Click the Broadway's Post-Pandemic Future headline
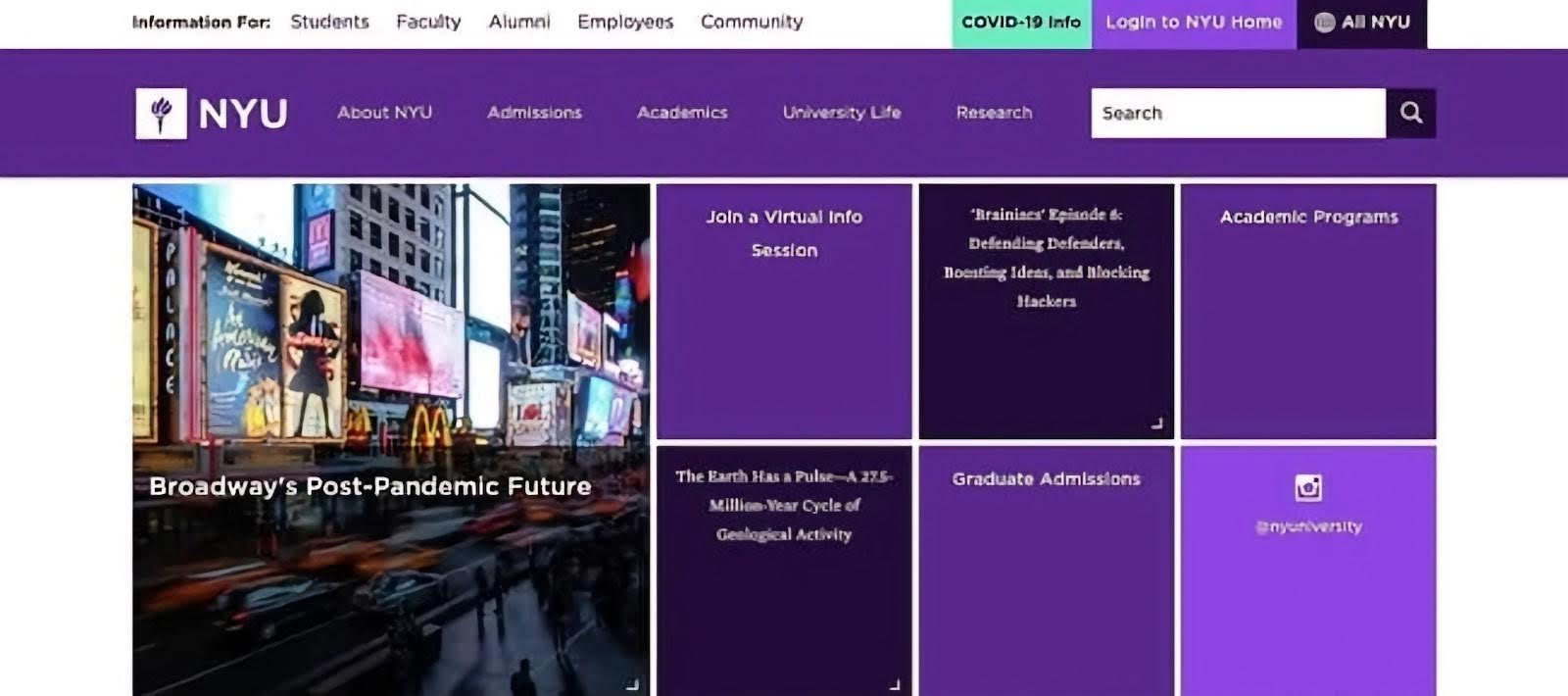Image resolution: width=1568 pixels, height=696 pixels. [370, 486]
